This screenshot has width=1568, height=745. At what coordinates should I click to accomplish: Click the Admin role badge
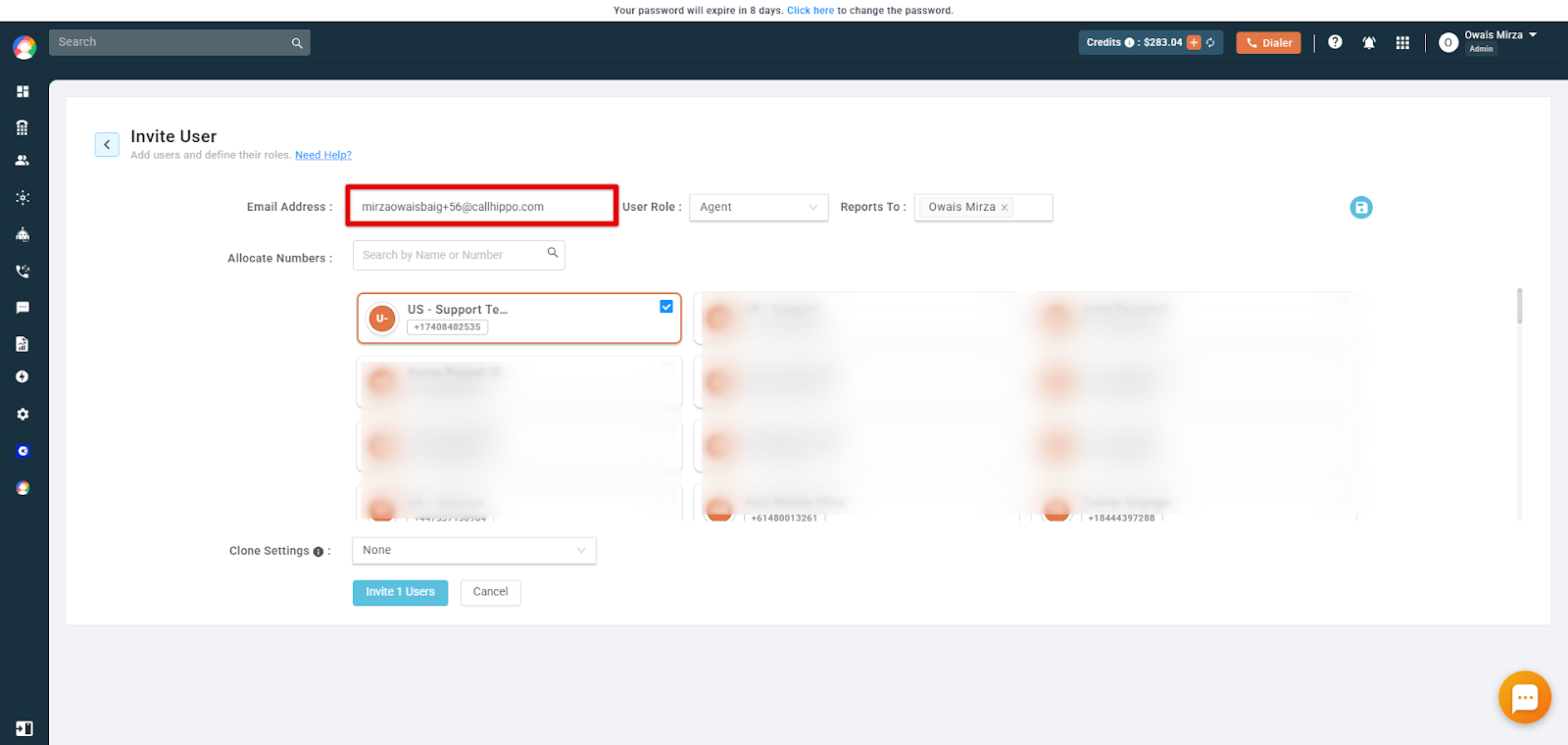(x=1481, y=49)
